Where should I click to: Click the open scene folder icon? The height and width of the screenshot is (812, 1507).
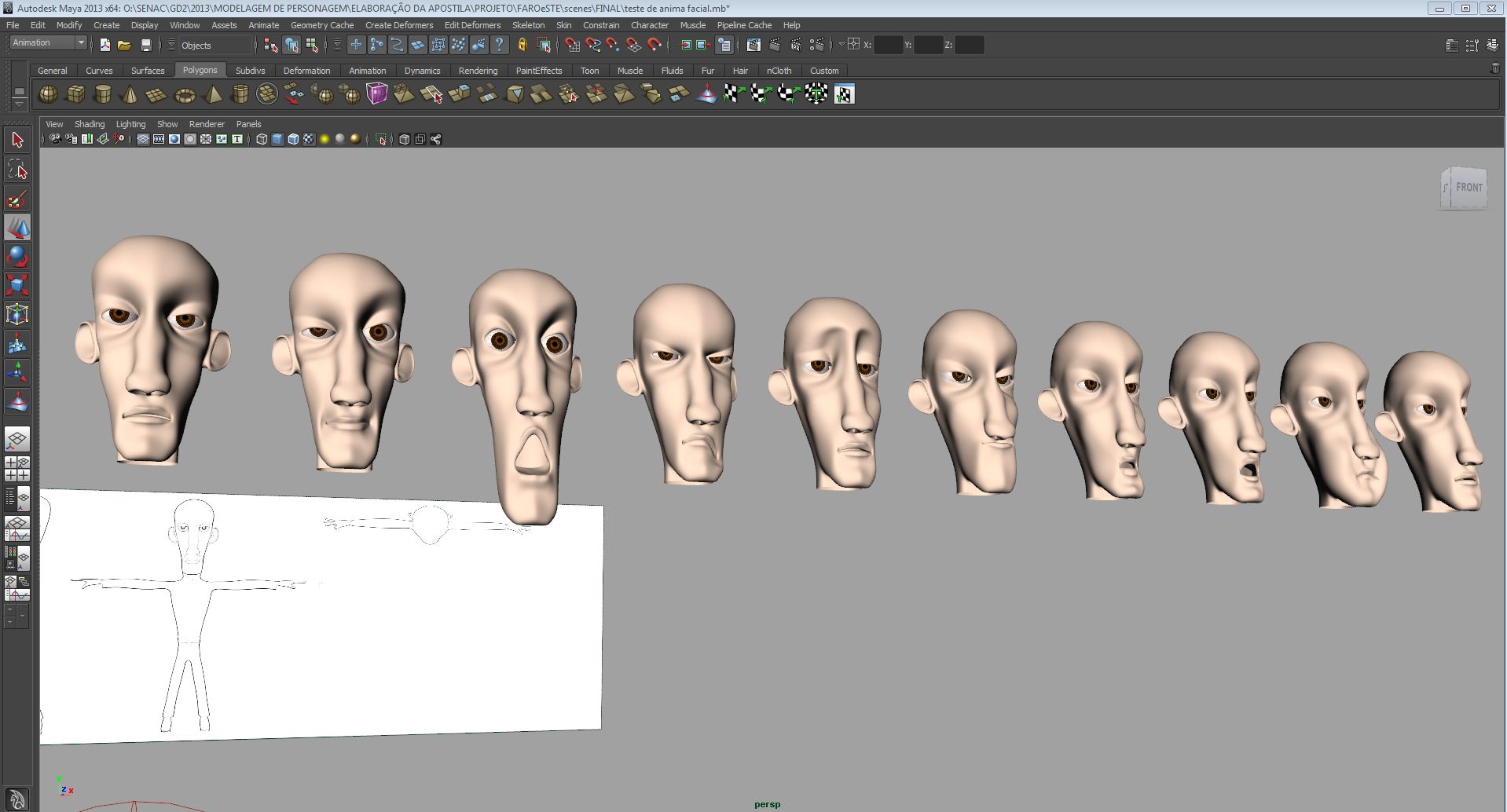coord(124,46)
